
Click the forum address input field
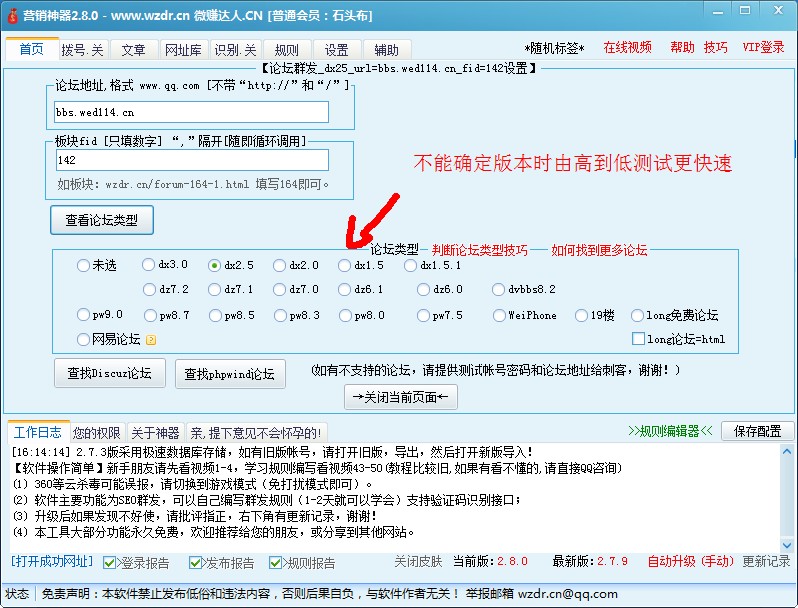[191, 112]
